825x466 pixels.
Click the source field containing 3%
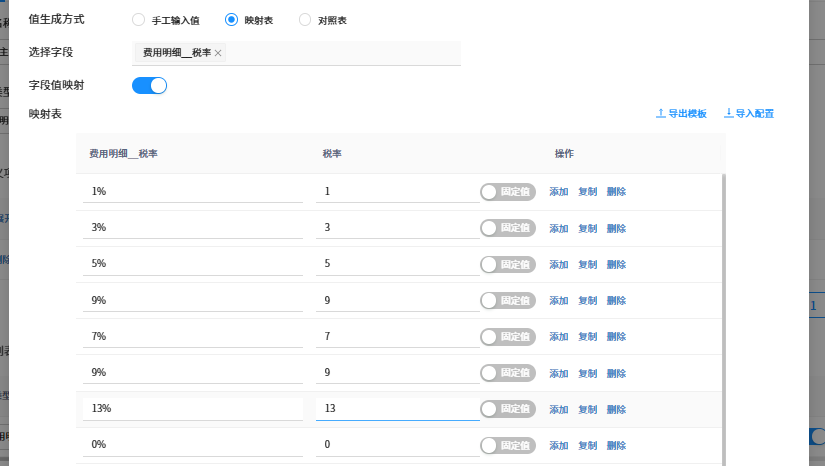pyautogui.click(x=193, y=228)
